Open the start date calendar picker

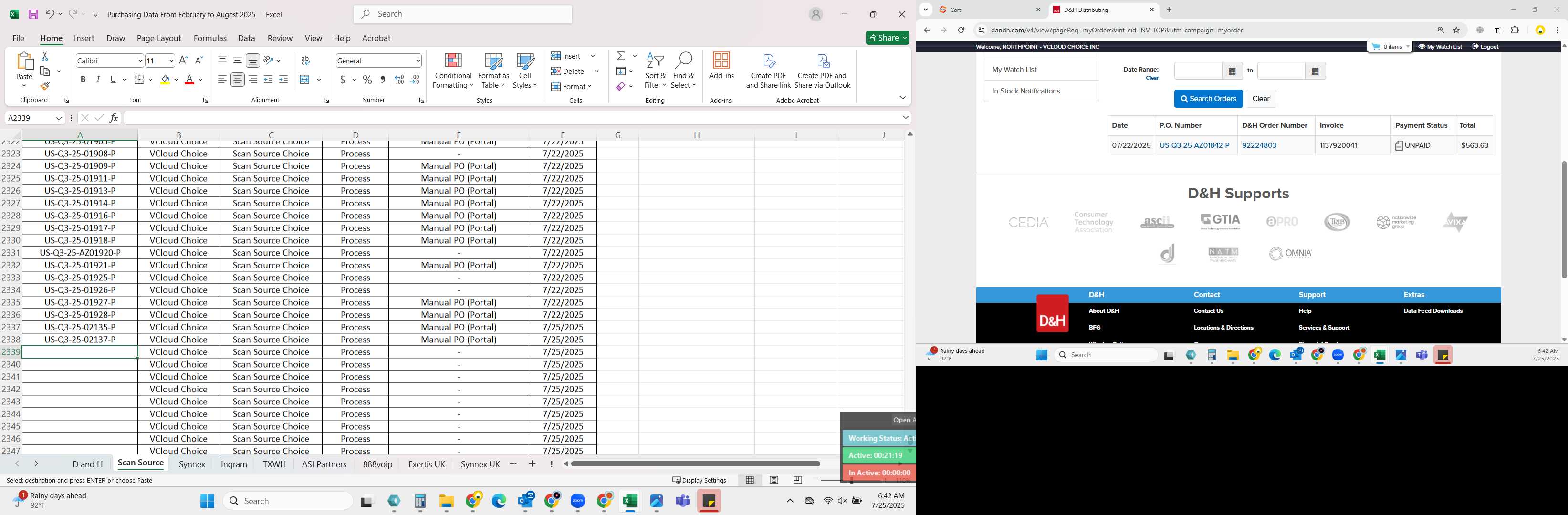point(1232,71)
